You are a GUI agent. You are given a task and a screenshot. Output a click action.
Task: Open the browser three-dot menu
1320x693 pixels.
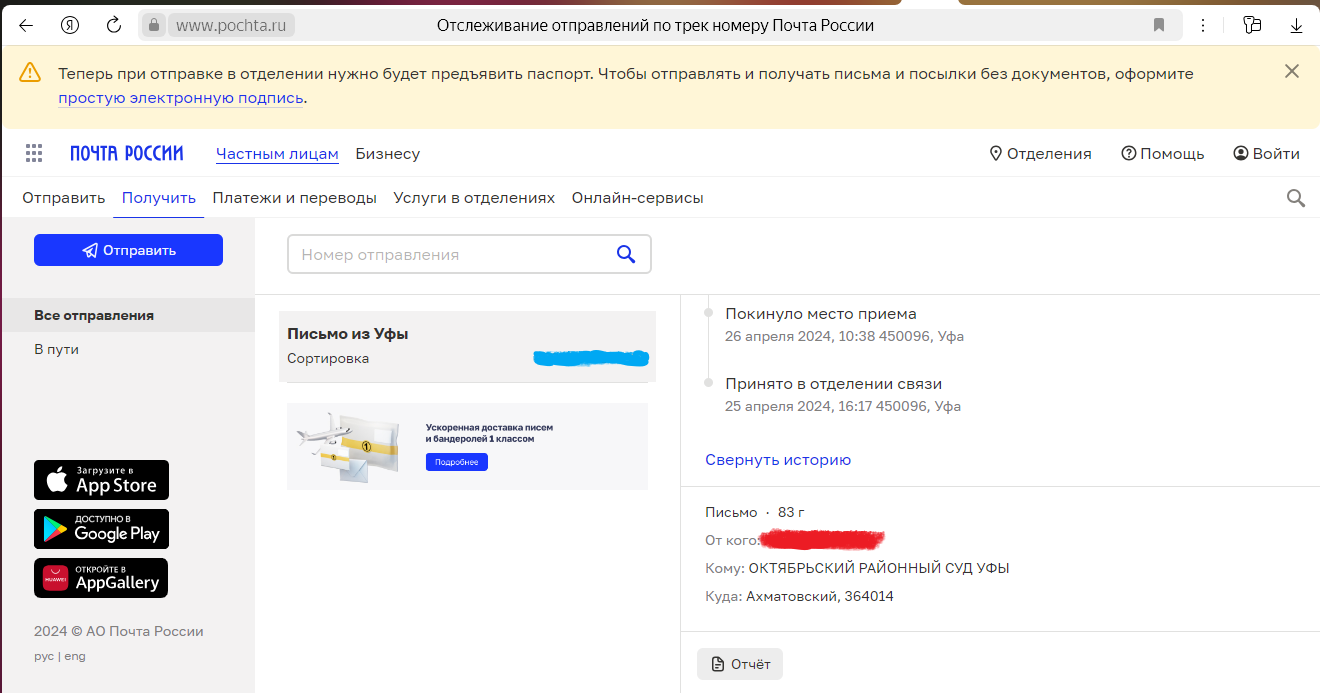click(x=1203, y=24)
